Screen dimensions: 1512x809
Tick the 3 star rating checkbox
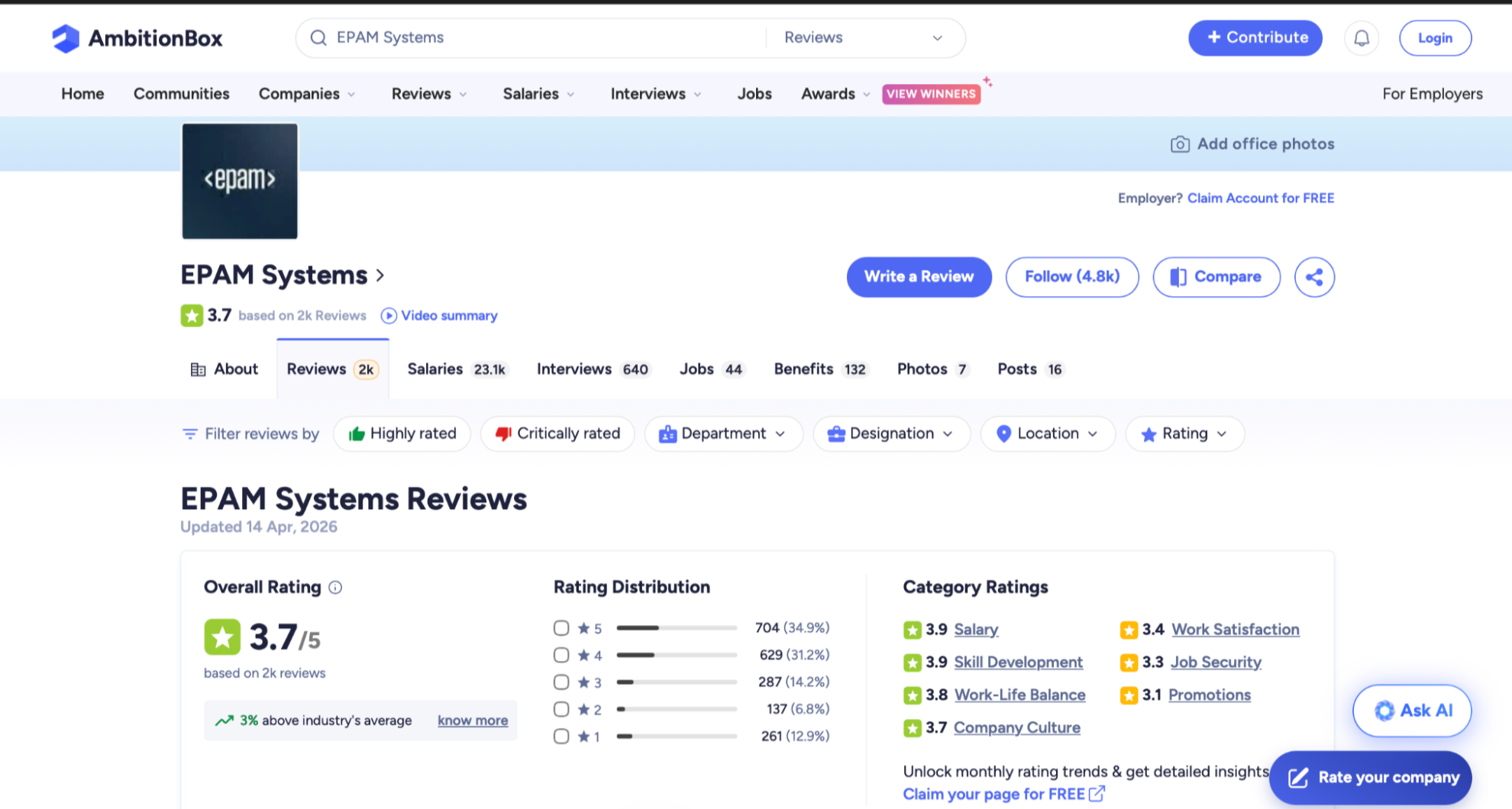pyautogui.click(x=561, y=682)
